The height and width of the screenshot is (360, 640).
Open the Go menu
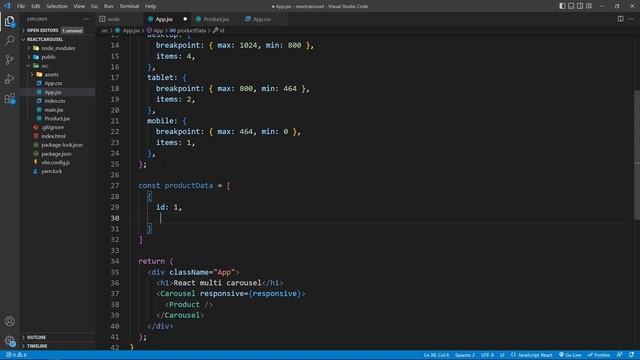point(94,6)
